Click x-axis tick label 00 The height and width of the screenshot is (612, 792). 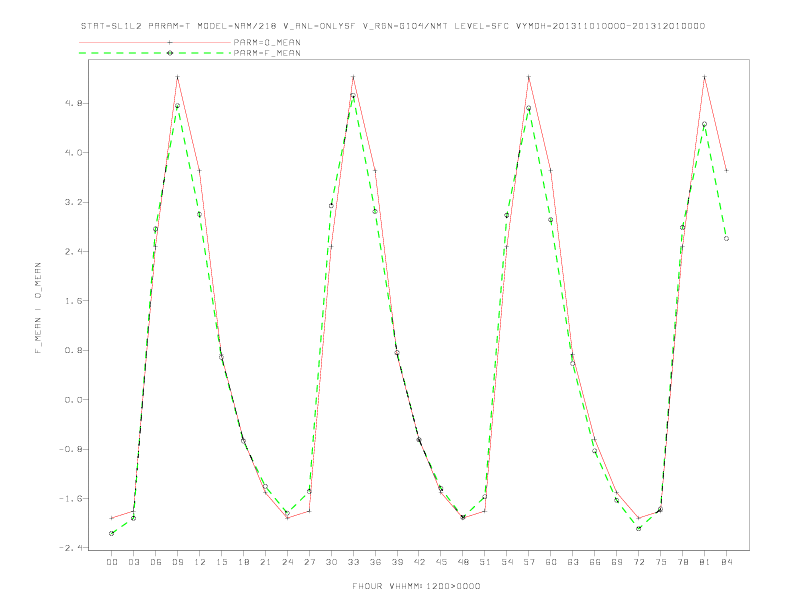(112, 562)
